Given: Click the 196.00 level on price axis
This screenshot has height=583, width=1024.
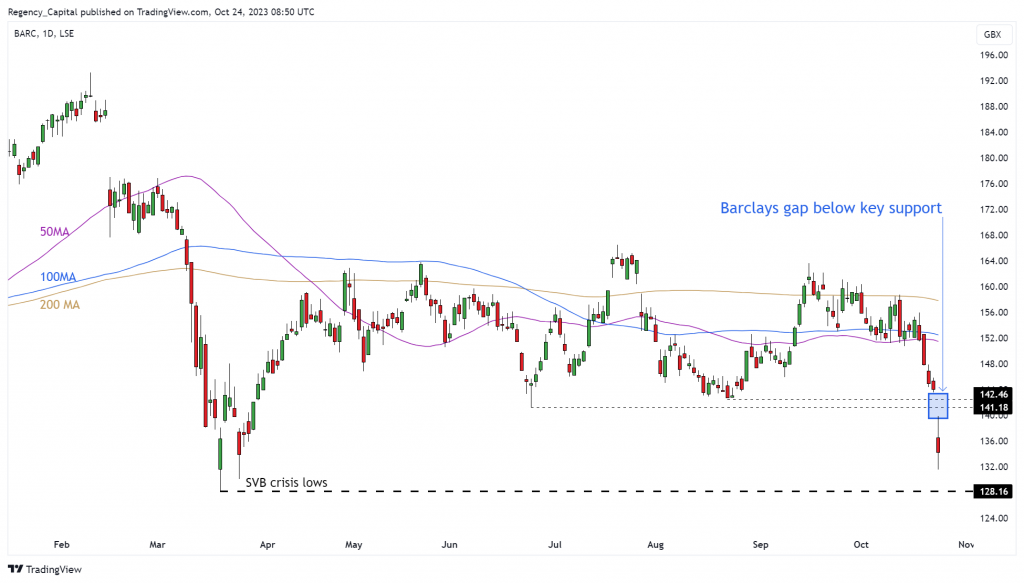Looking at the screenshot, I should click(991, 56).
